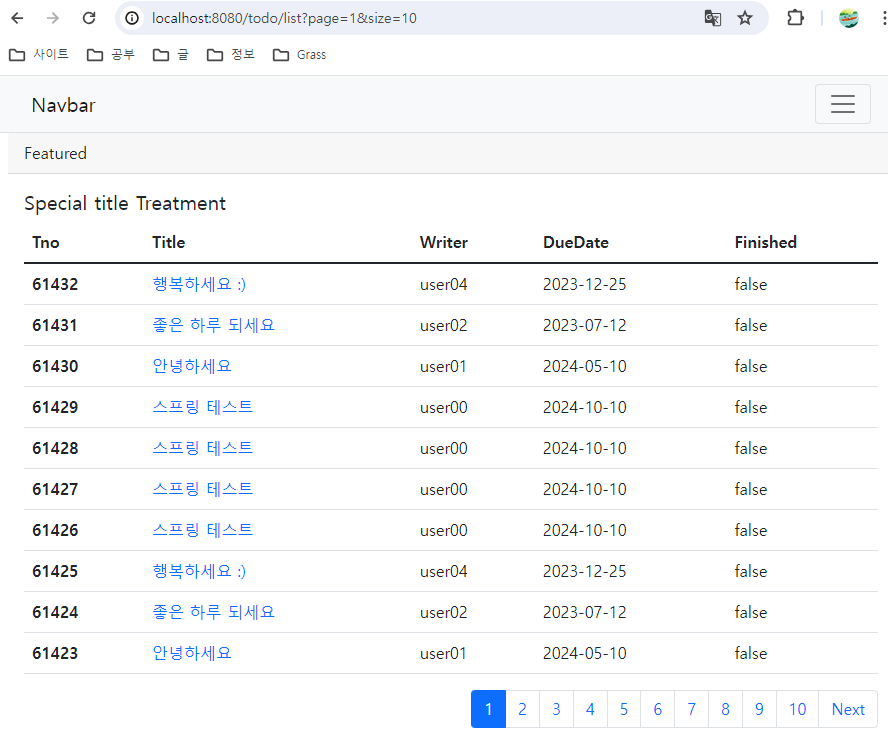This screenshot has height=748, width=888.
Task: Open the Chrome profile avatar
Action: coord(848,18)
